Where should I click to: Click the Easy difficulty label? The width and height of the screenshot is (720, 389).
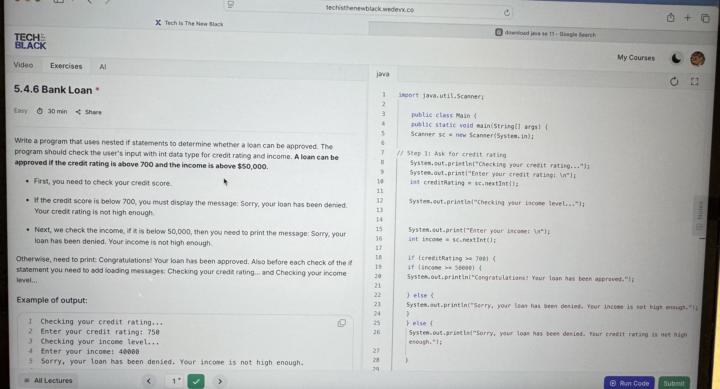click(21, 111)
